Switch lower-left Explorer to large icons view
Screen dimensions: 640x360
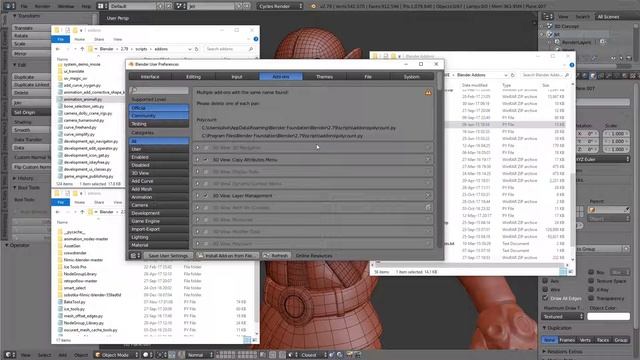pyautogui.click(x=254, y=340)
